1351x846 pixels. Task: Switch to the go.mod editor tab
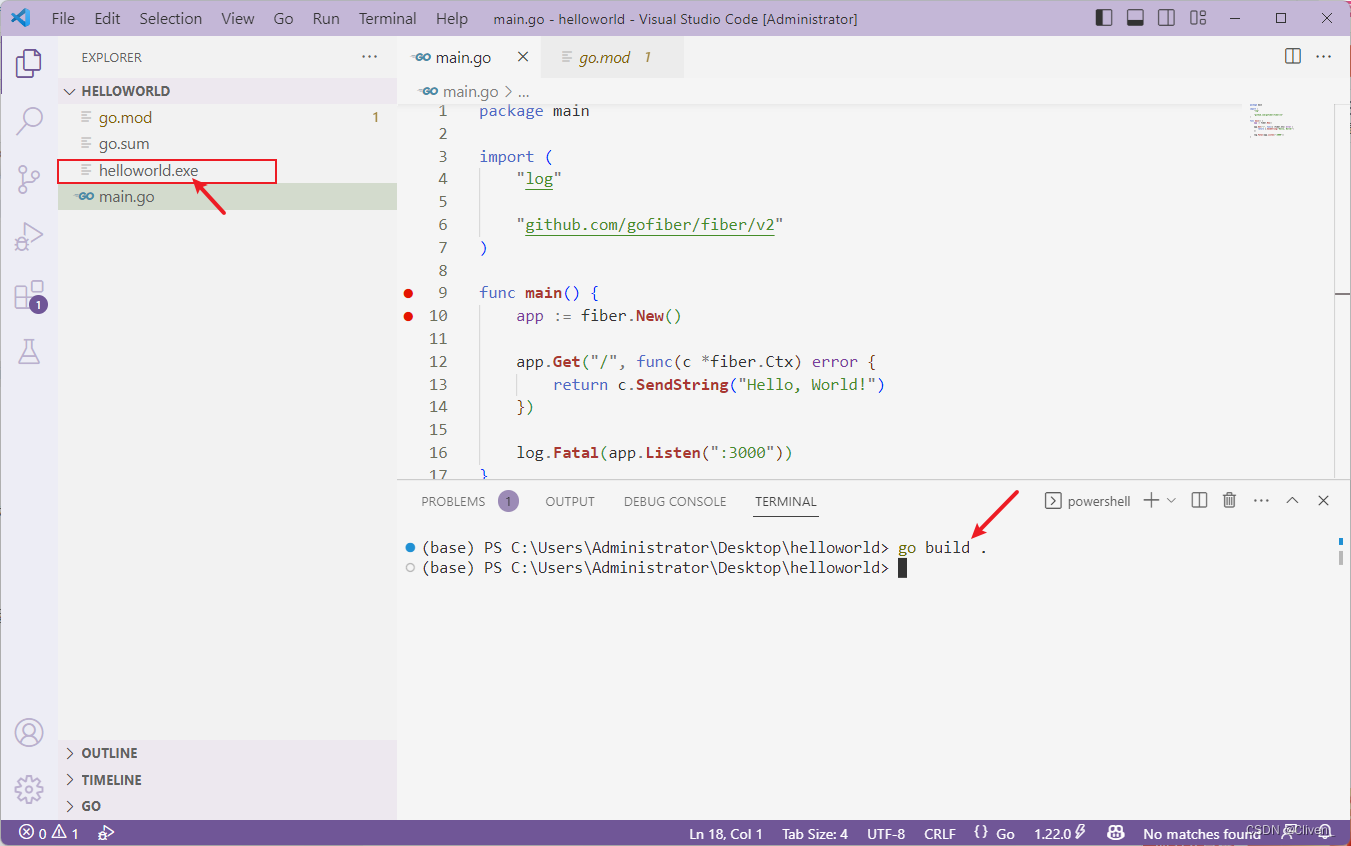(612, 57)
